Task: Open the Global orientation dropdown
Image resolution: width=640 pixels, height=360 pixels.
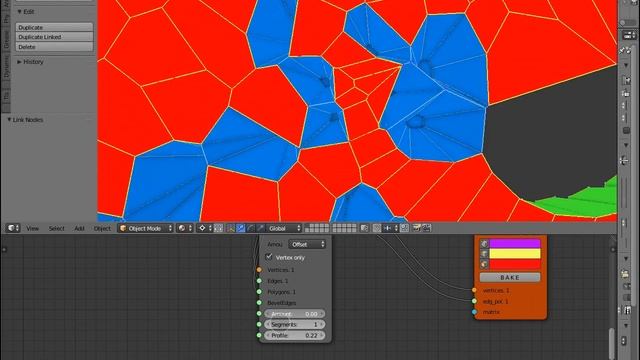Action: [x=284, y=228]
